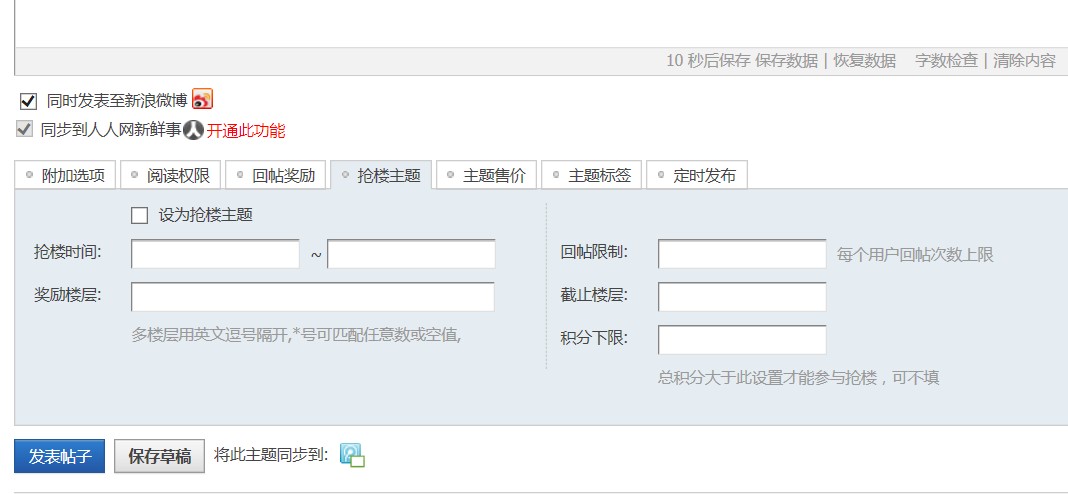
Task: Click the Sina Weibo icon
Action: coord(202,99)
